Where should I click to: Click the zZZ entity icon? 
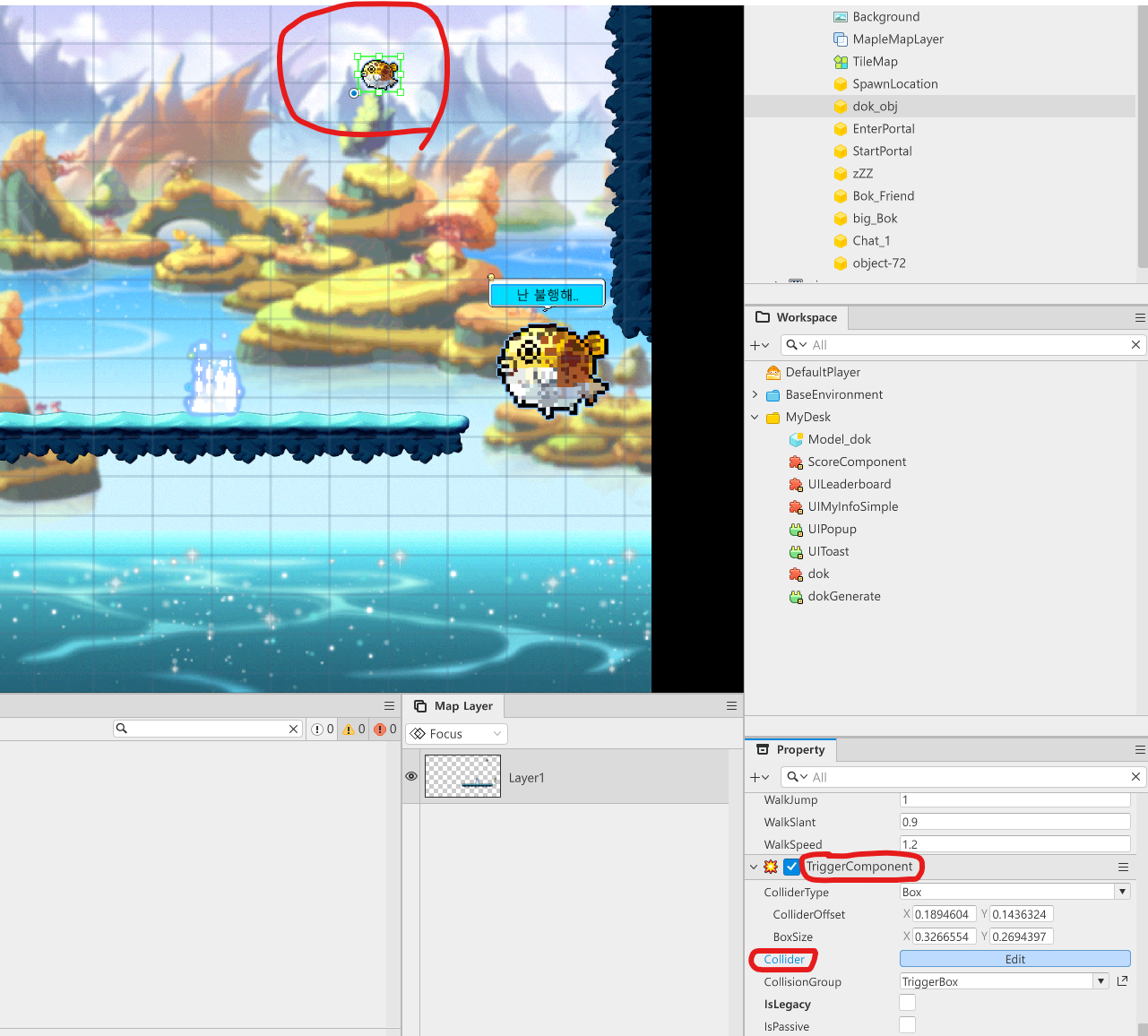(841, 174)
